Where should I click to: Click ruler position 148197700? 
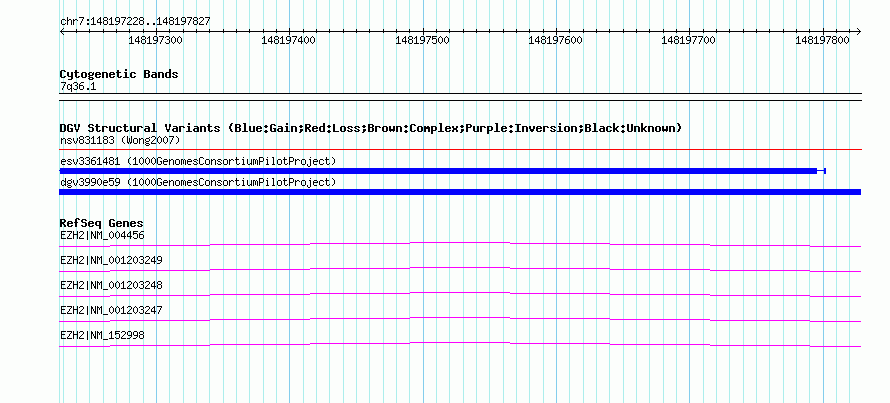pos(689,40)
